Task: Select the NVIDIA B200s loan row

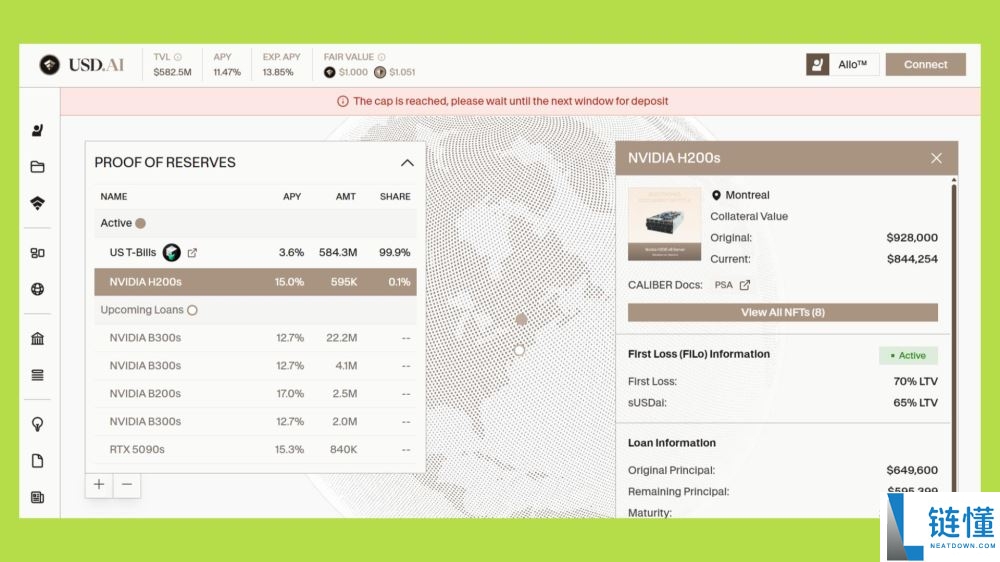Action: point(255,394)
